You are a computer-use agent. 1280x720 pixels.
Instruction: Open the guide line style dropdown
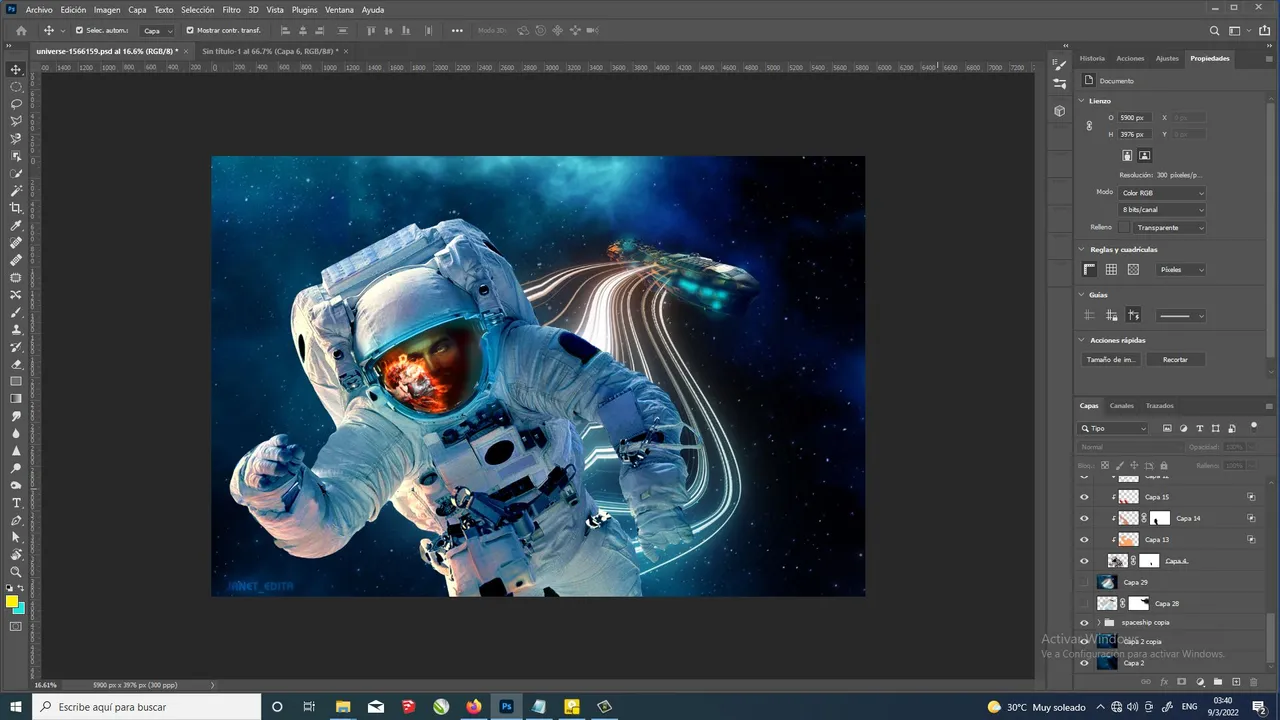1181,316
